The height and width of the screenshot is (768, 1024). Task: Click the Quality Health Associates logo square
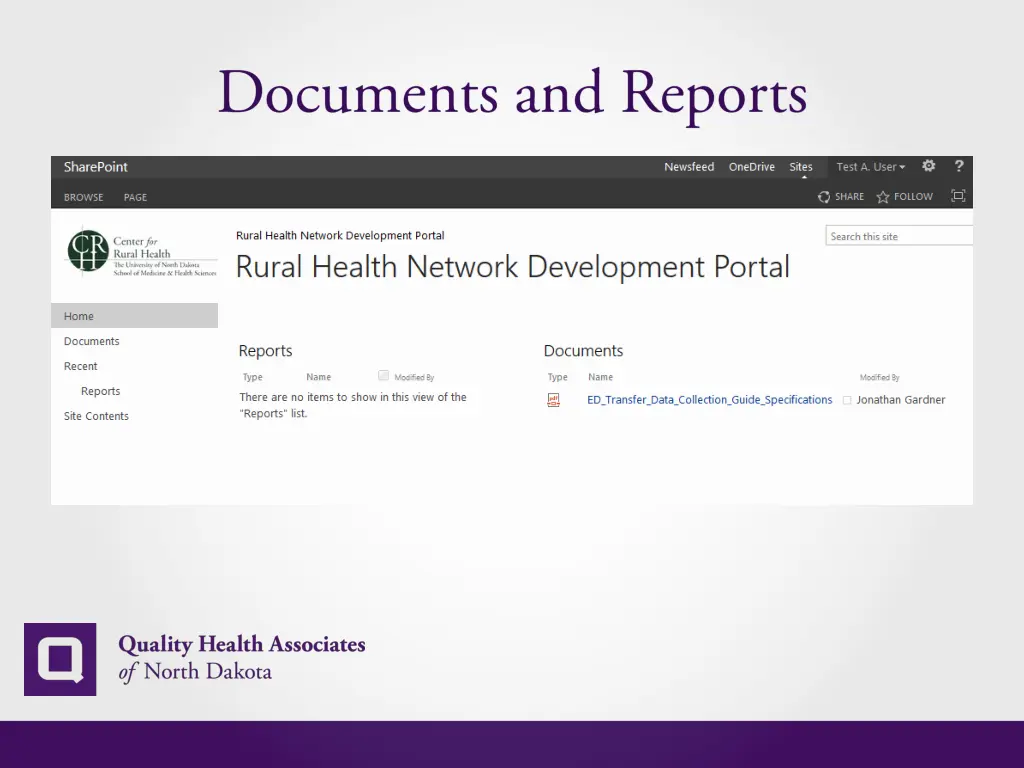[60, 659]
